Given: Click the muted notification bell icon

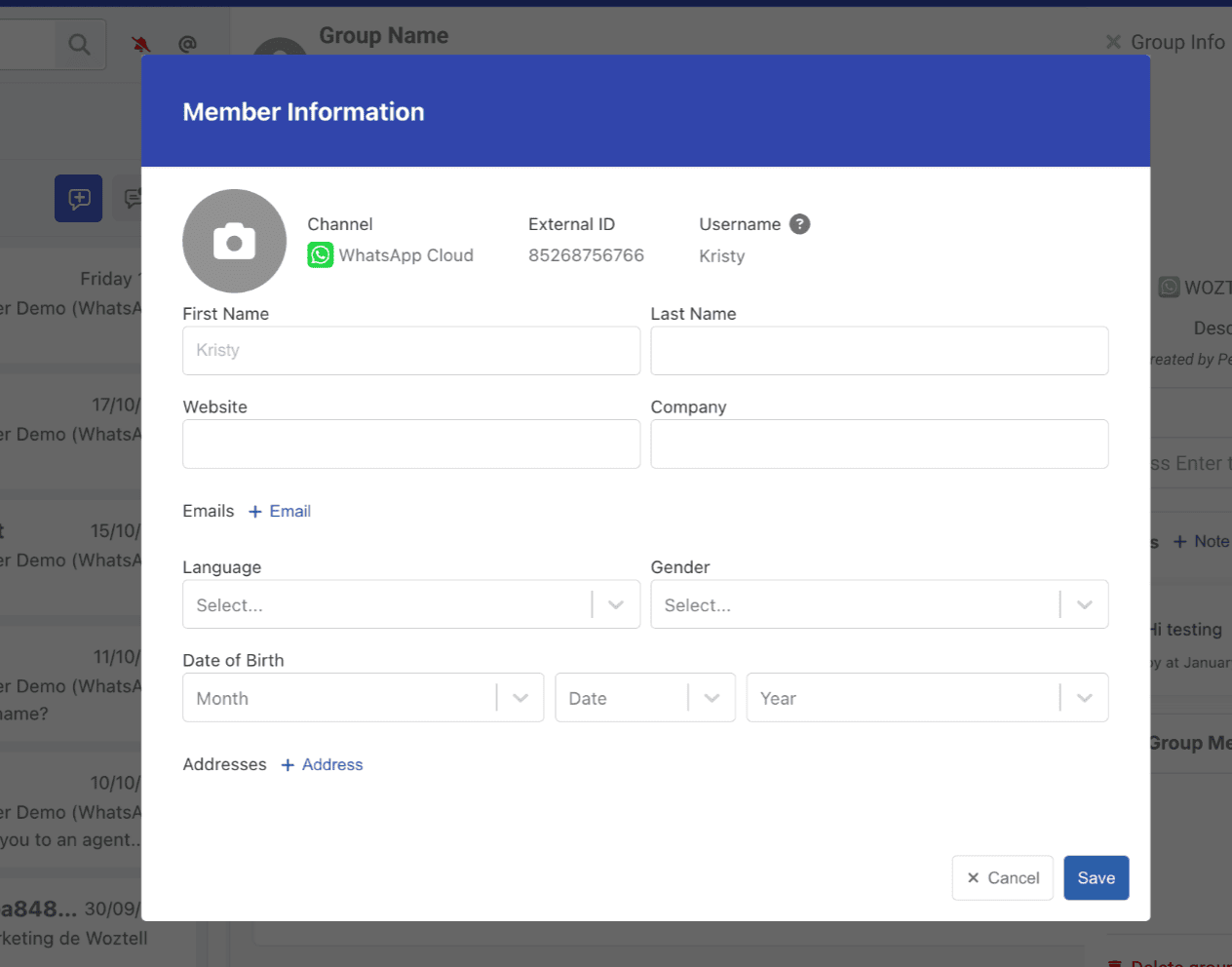Looking at the screenshot, I should (141, 44).
